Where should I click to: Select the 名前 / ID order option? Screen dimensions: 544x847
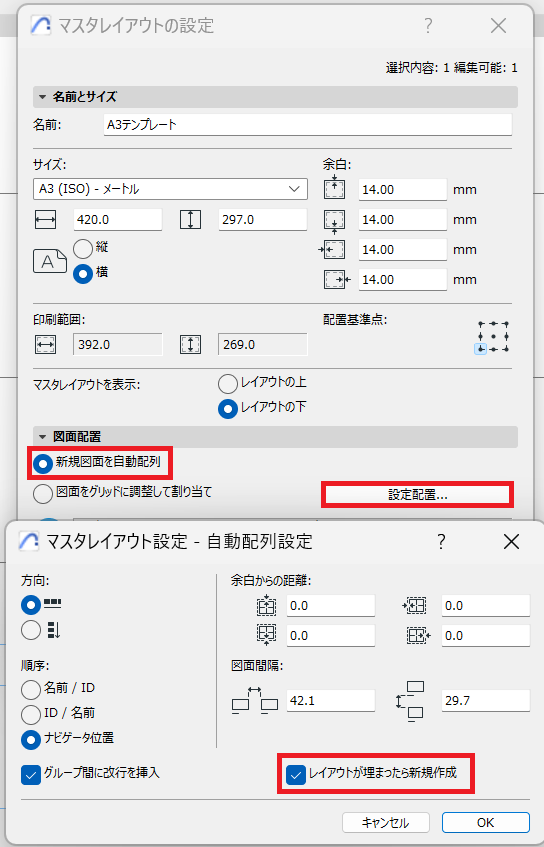pyautogui.click(x=31, y=689)
